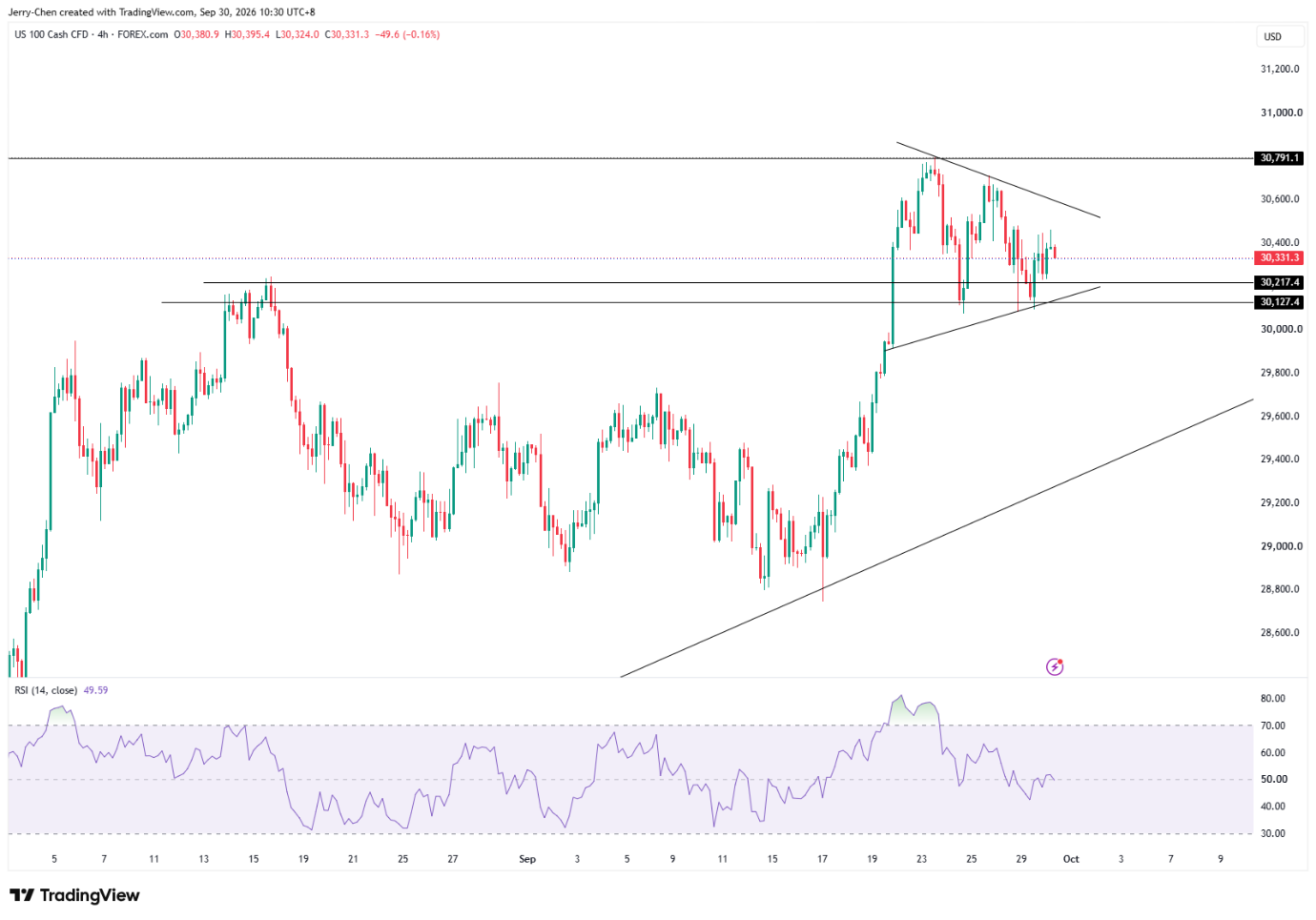The height and width of the screenshot is (920, 1316).
Task: Click date 23 on the time axis
Action: click(921, 859)
